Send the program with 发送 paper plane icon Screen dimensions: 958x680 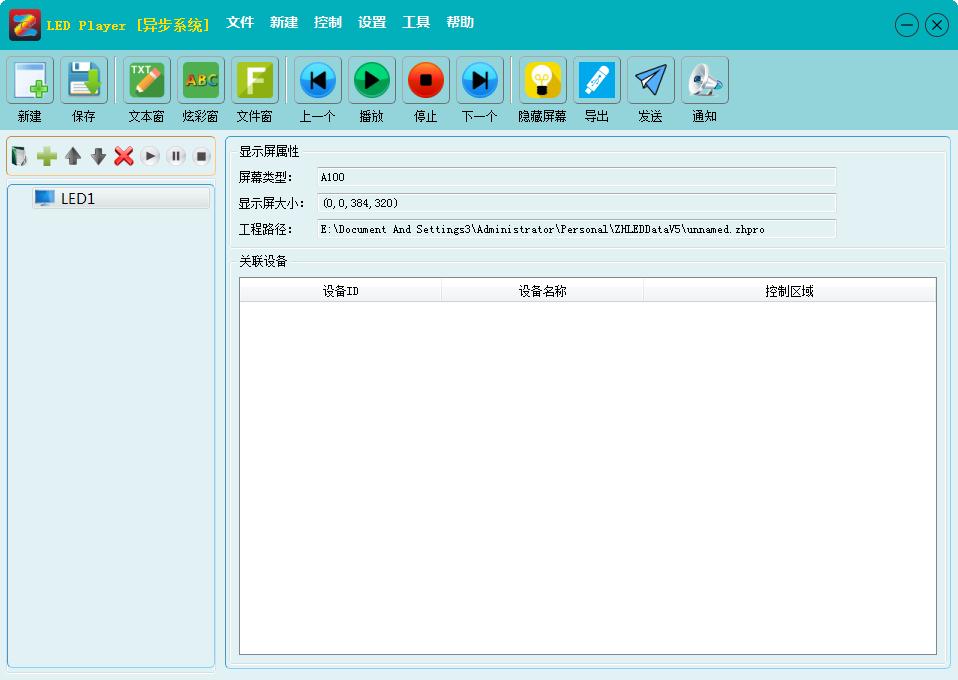651,80
